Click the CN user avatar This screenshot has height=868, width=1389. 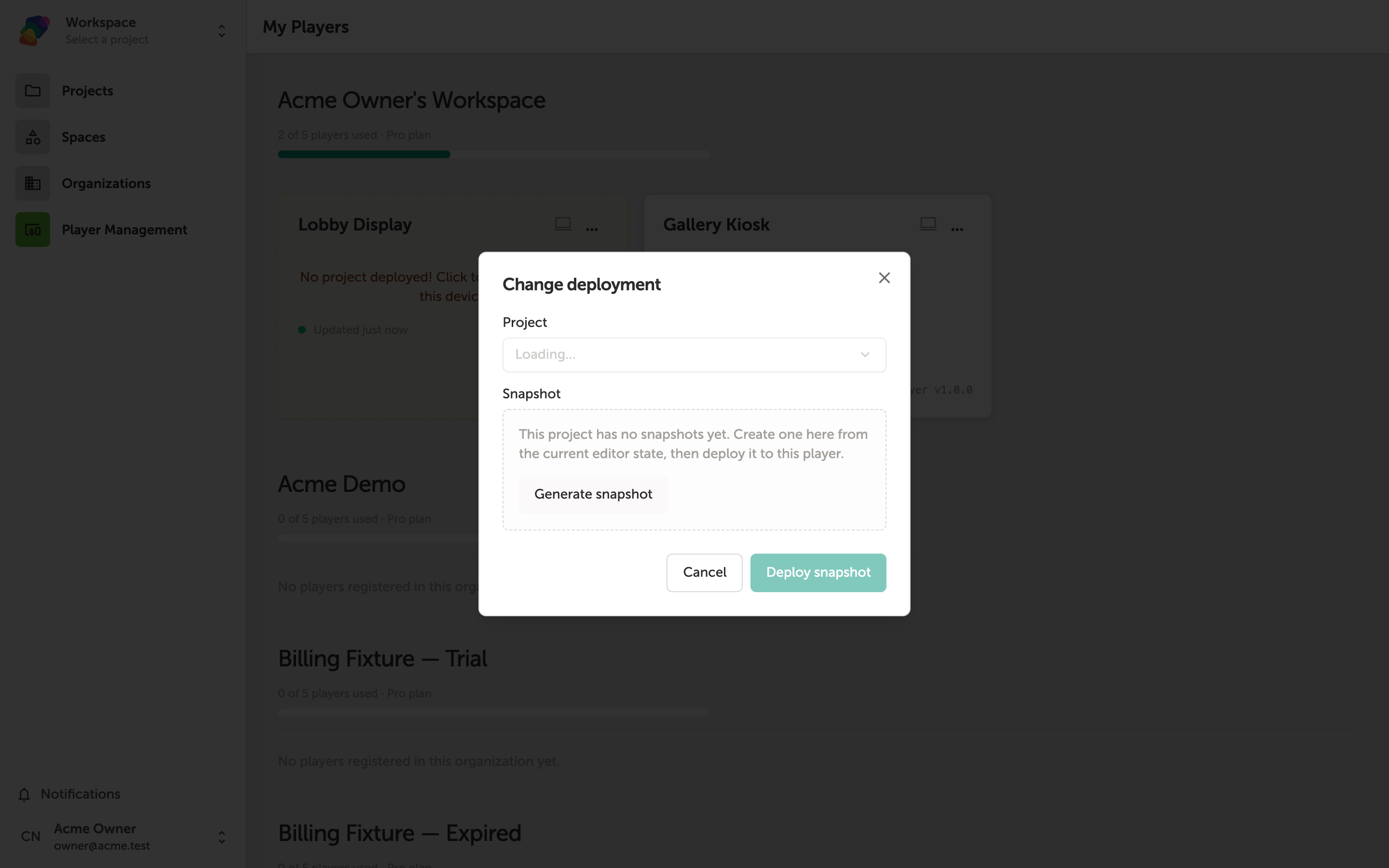pyautogui.click(x=30, y=837)
